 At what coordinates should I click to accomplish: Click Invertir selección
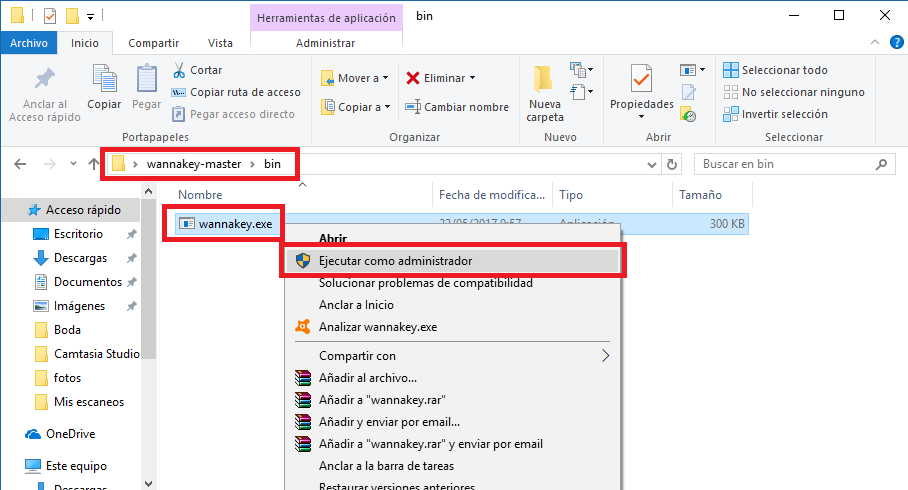(775, 114)
